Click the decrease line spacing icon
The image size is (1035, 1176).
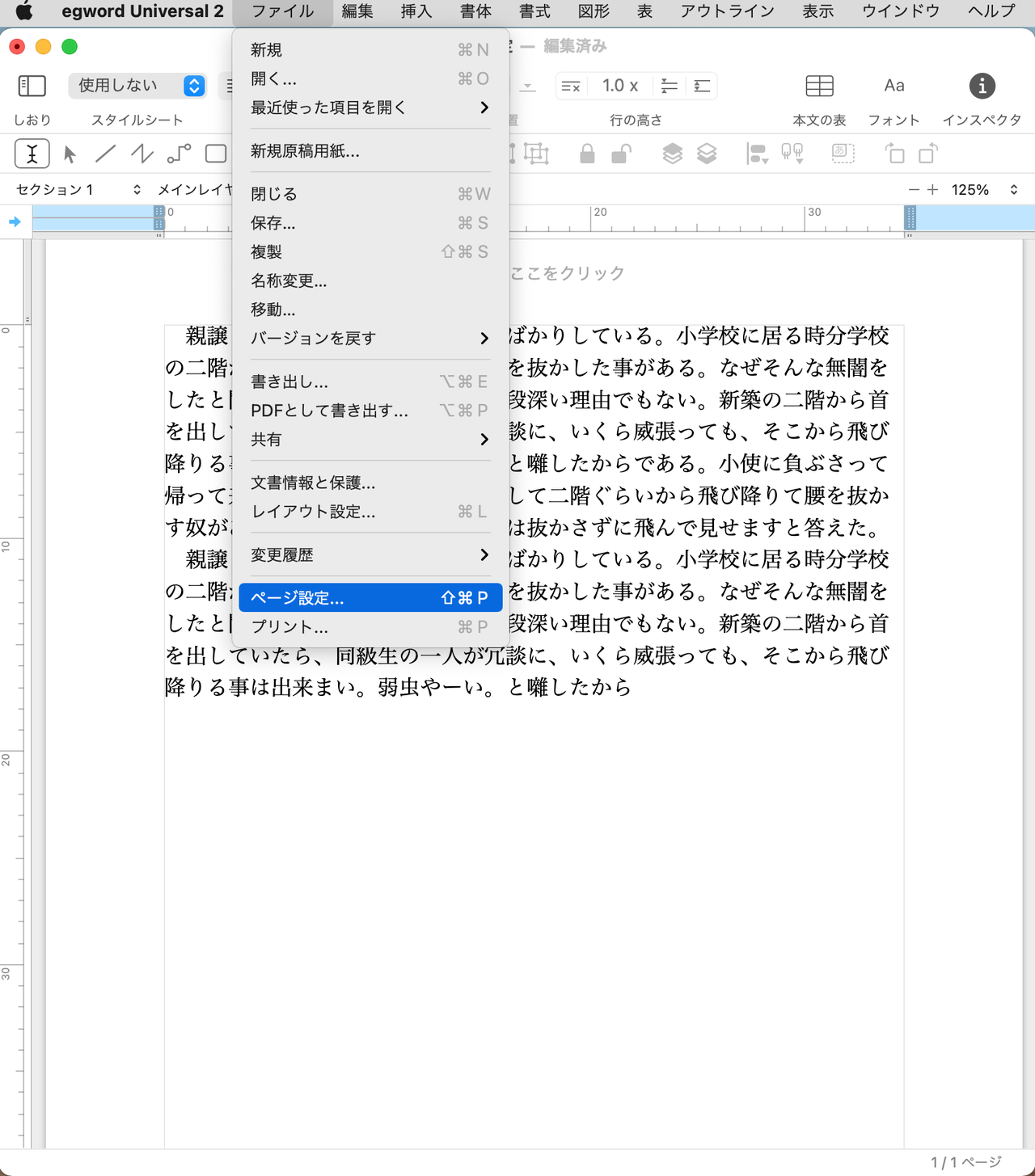669,86
